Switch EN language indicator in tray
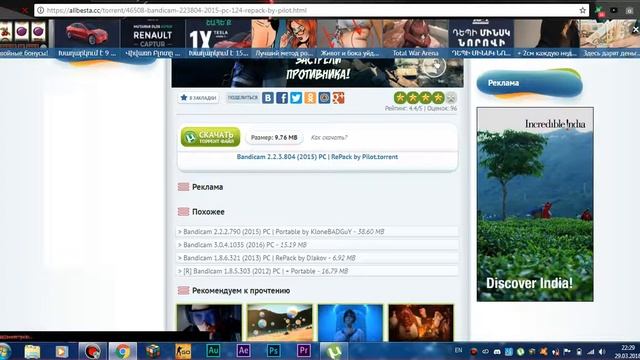 (458, 351)
